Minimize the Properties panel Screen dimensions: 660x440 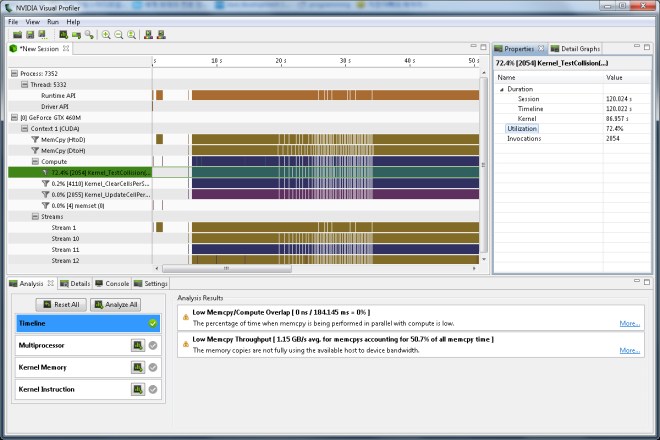pos(637,46)
